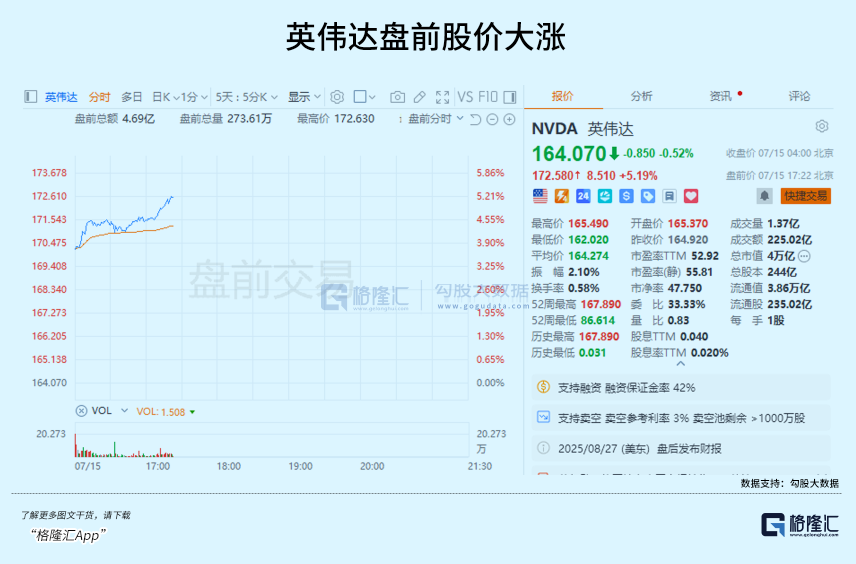Click the 快捷交易 quick trade button

click(x=805, y=196)
